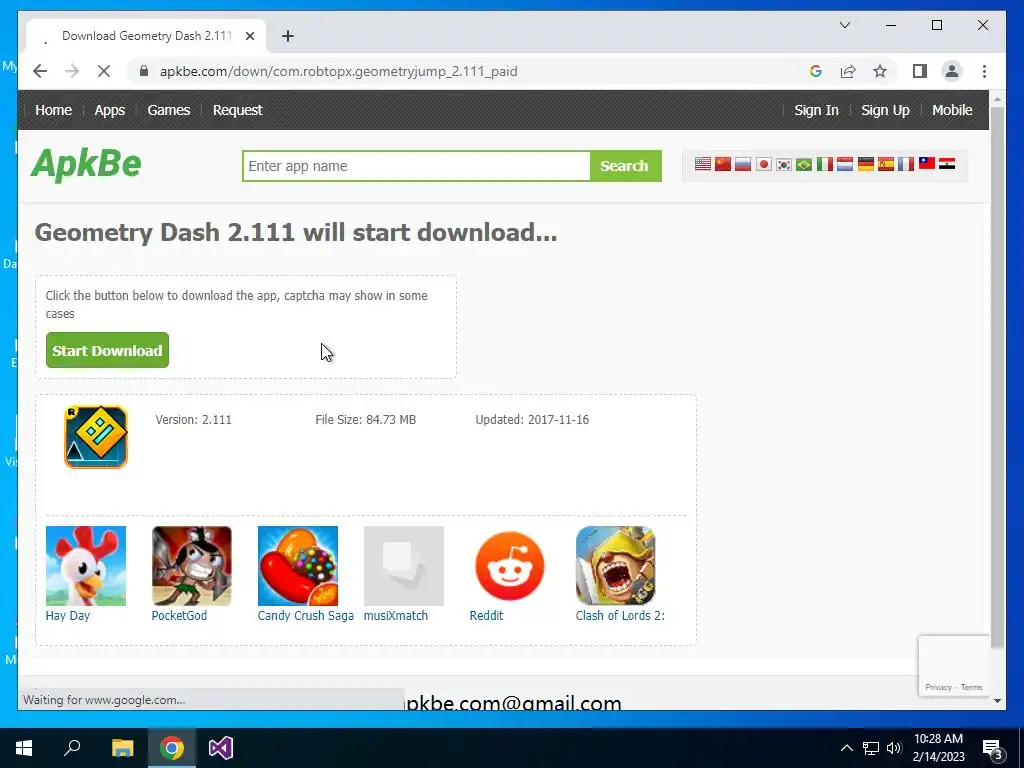1024x768 pixels.
Task: Open the Candy Crush Saga text link
Action: 306,615
